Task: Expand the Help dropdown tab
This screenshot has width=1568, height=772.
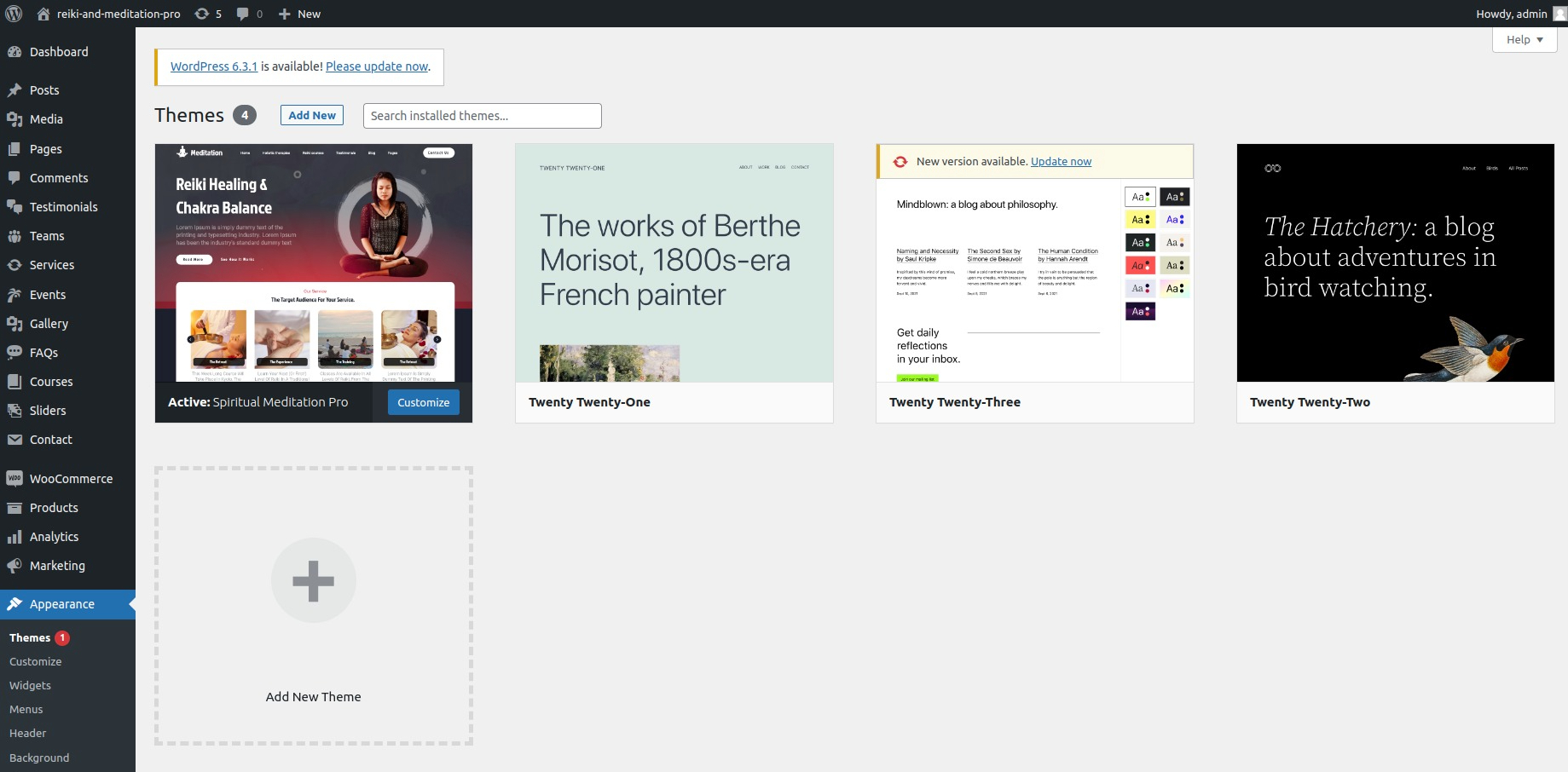Action: (x=1525, y=39)
